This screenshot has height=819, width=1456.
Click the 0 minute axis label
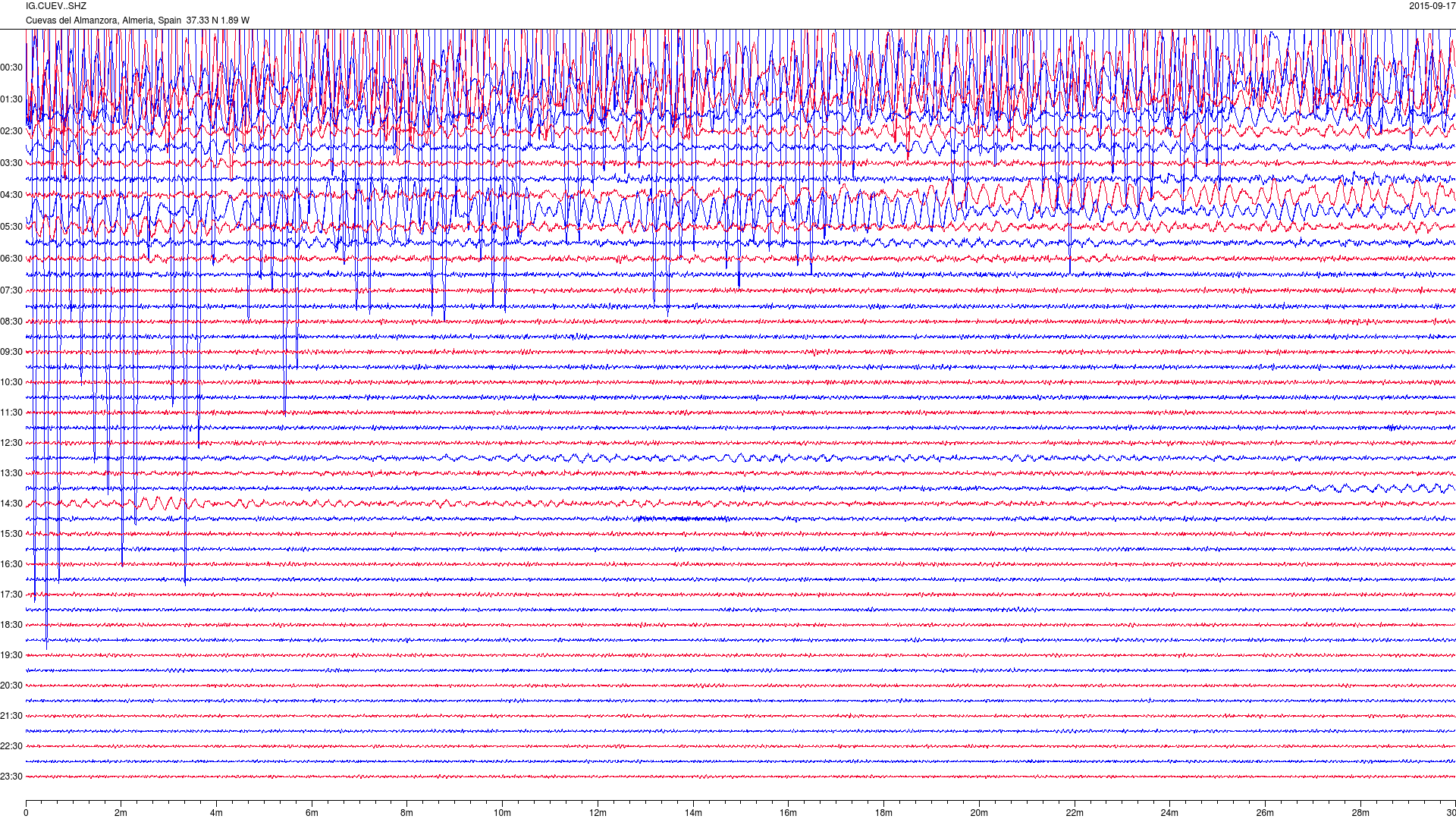pos(26,813)
